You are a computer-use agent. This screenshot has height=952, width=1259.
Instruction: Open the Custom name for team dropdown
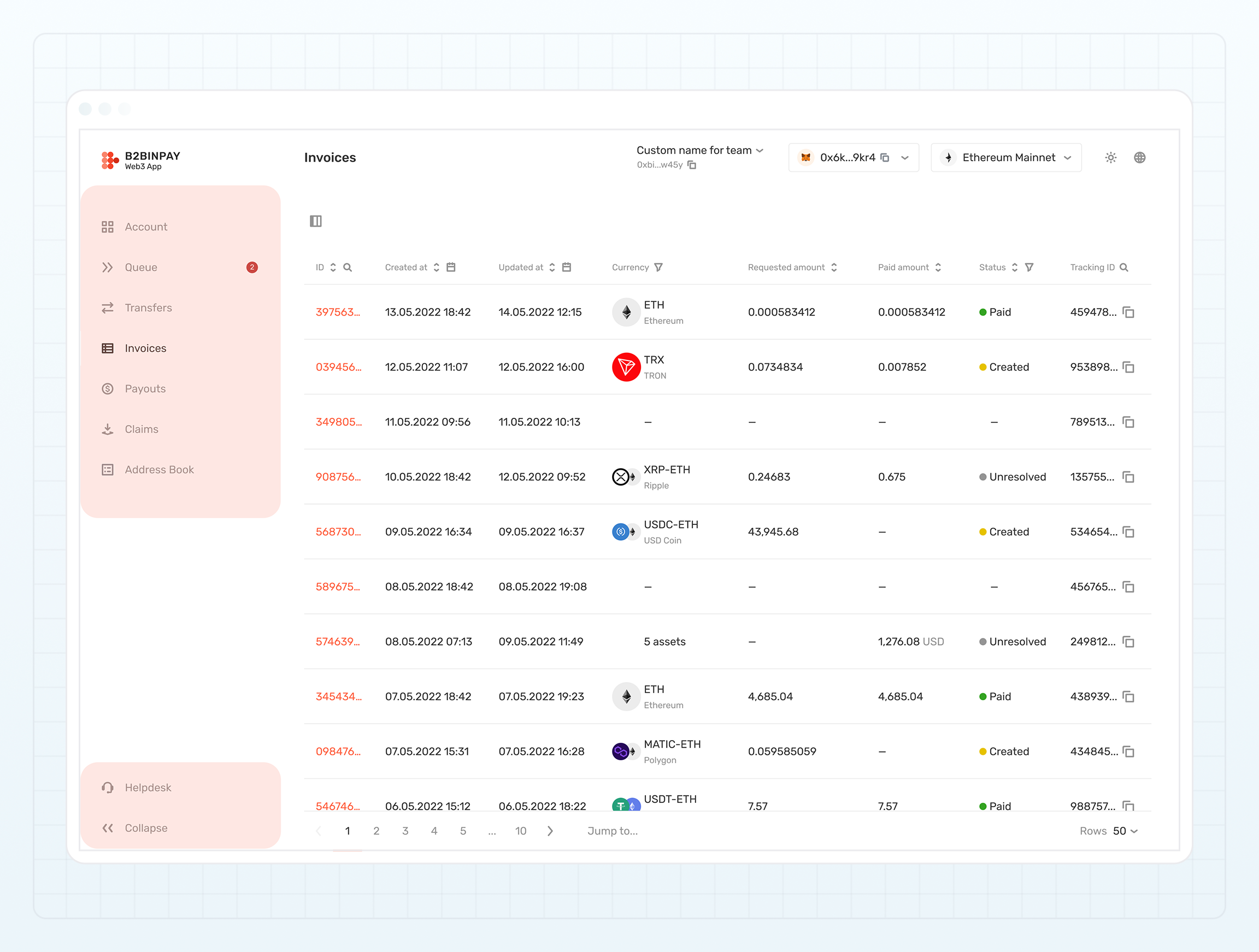(x=699, y=150)
